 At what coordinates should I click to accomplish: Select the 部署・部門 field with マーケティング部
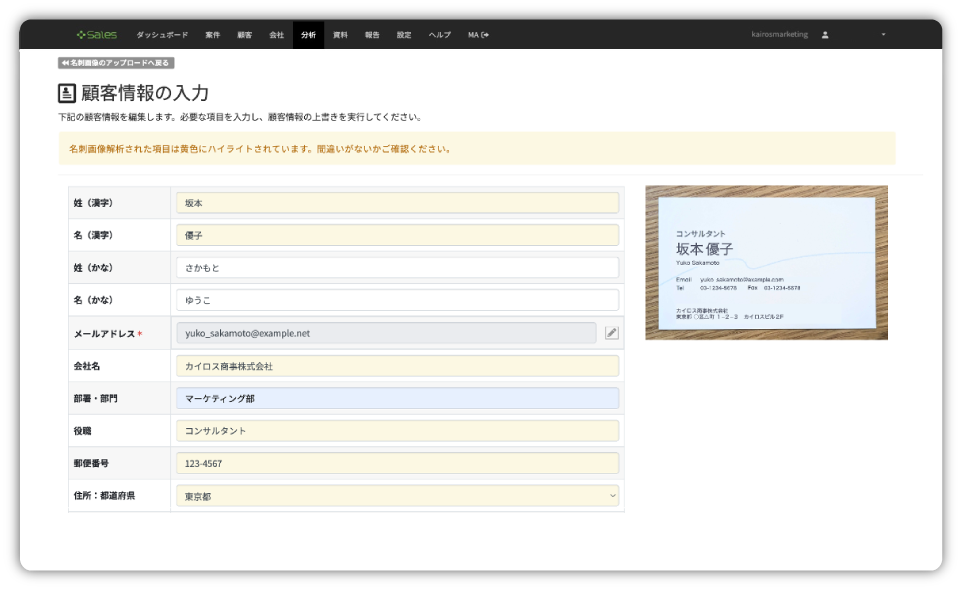tap(397, 398)
